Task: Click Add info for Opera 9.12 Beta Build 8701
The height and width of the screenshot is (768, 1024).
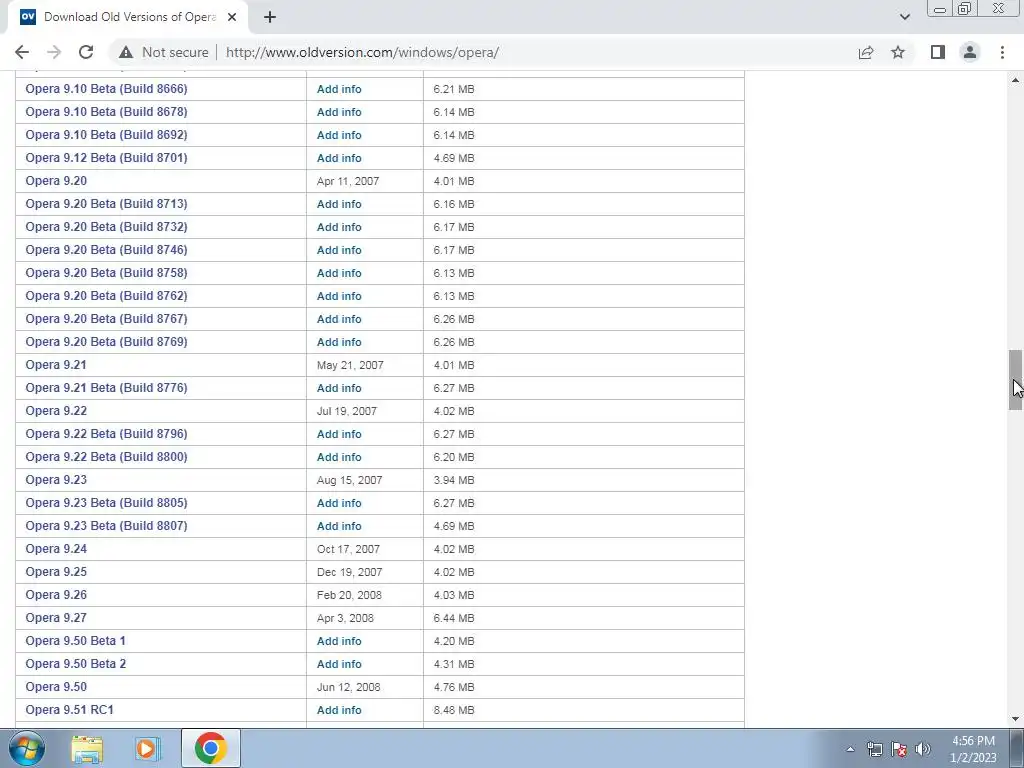Action: pos(339,158)
